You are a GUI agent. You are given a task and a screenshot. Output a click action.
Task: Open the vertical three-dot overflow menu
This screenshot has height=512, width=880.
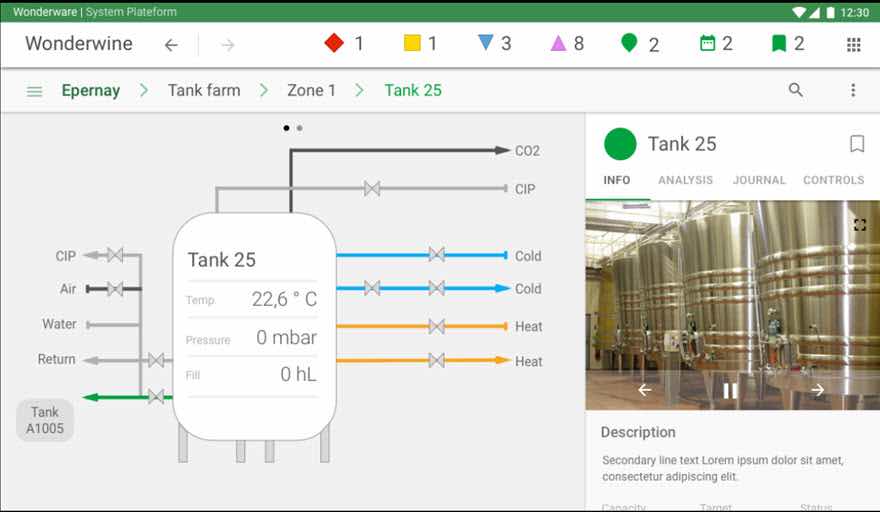[853, 90]
